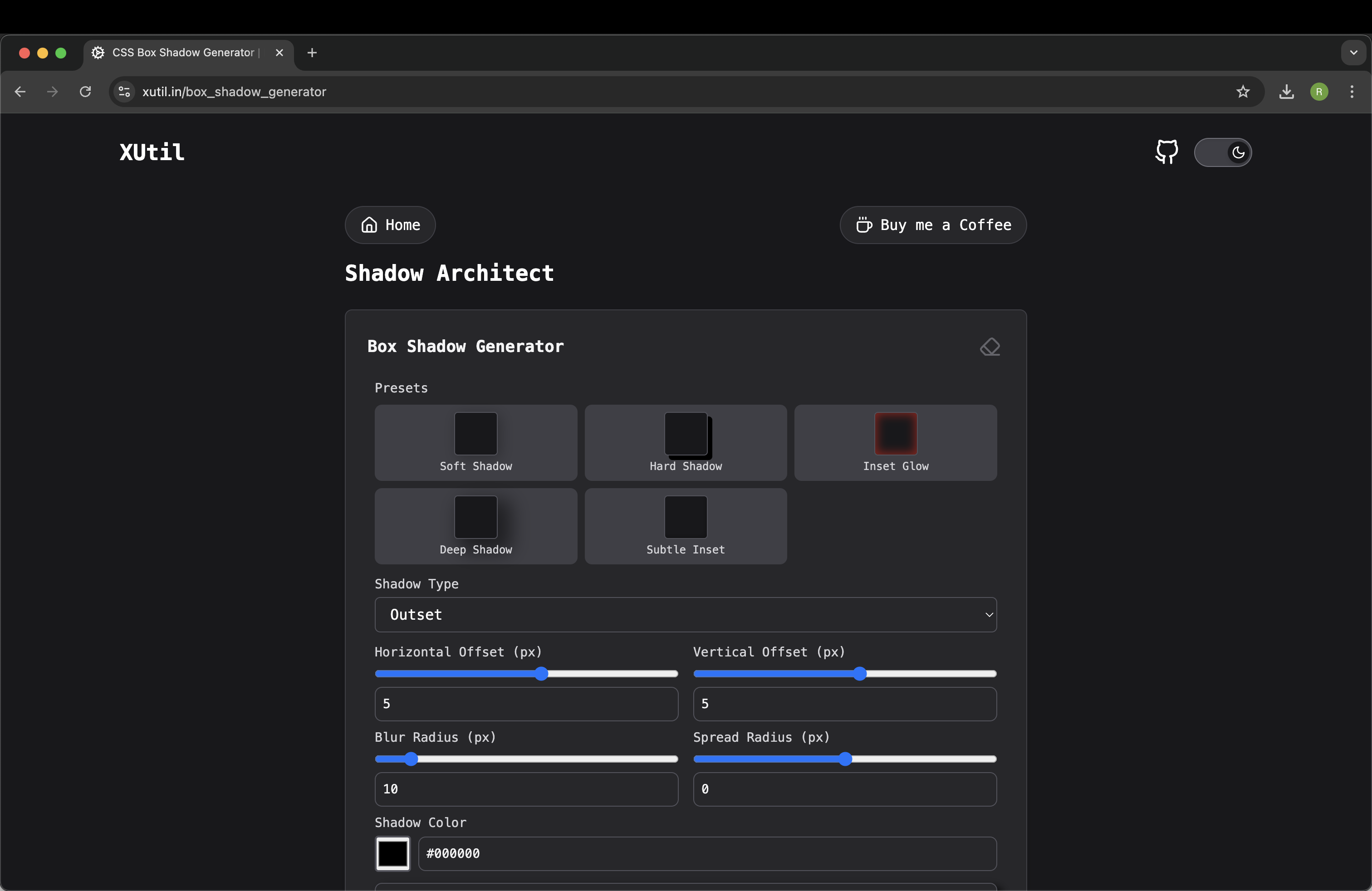Image resolution: width=1372 pixels, height=891 pixels.
Task: Click the address bar URL
Action: coord(234,92)
